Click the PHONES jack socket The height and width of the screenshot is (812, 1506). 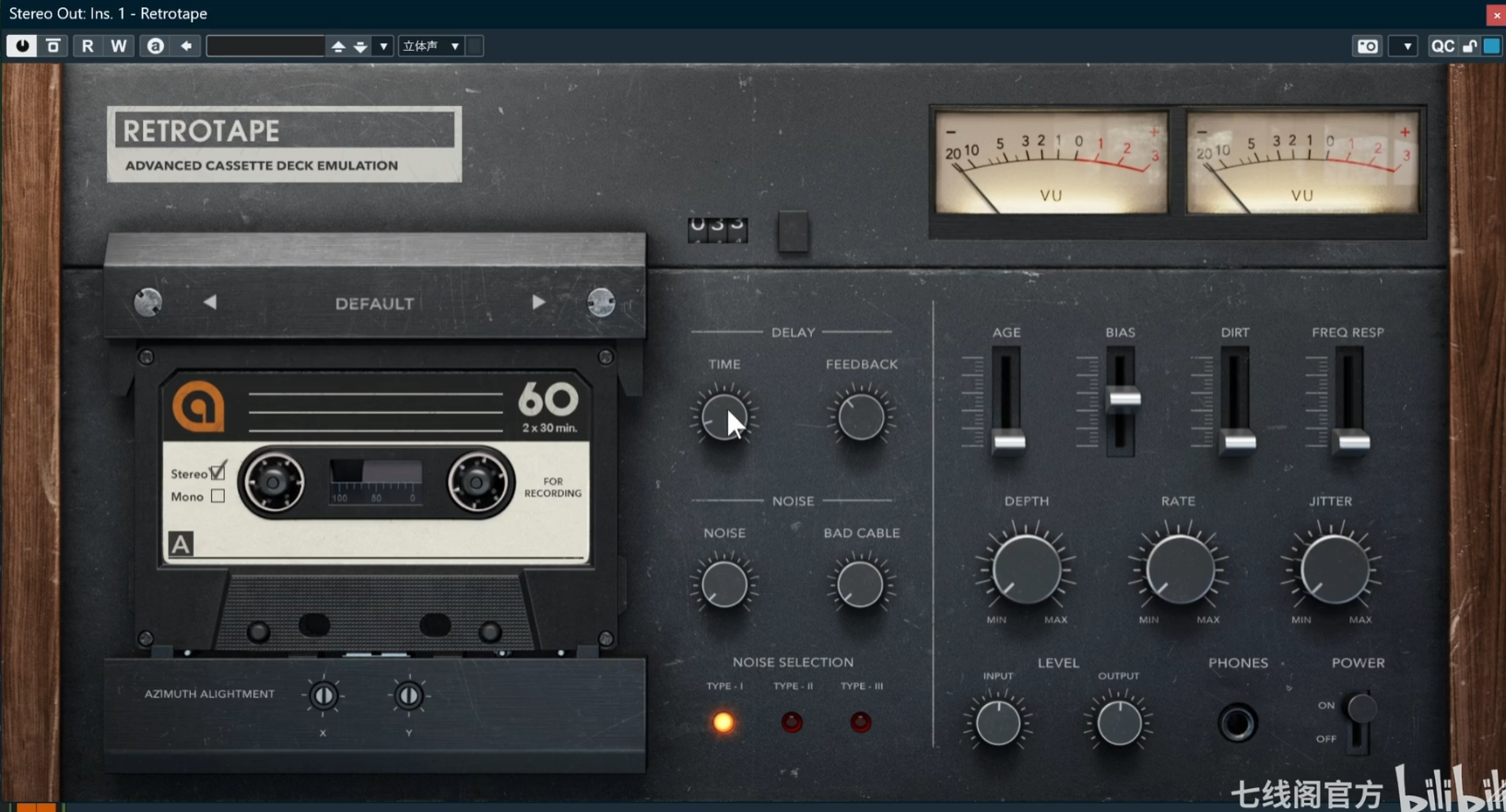tap(1237, 723)
